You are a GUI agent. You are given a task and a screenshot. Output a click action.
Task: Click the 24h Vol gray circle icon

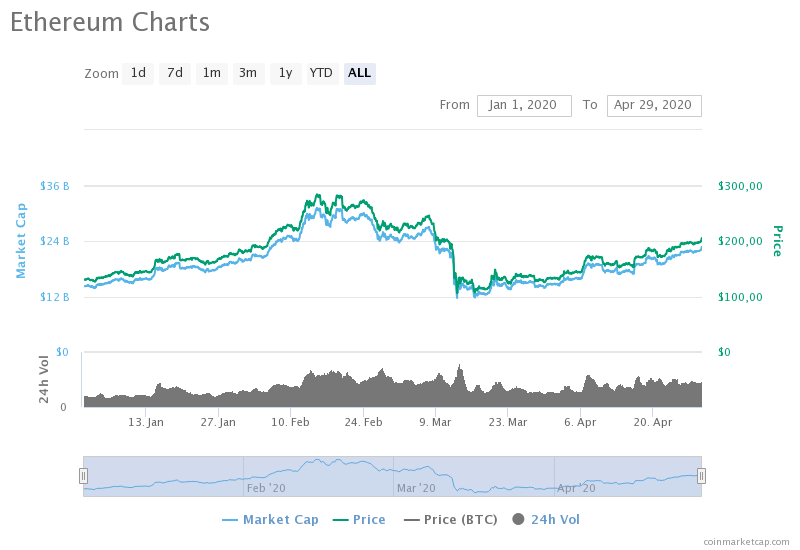coord(518,519)
